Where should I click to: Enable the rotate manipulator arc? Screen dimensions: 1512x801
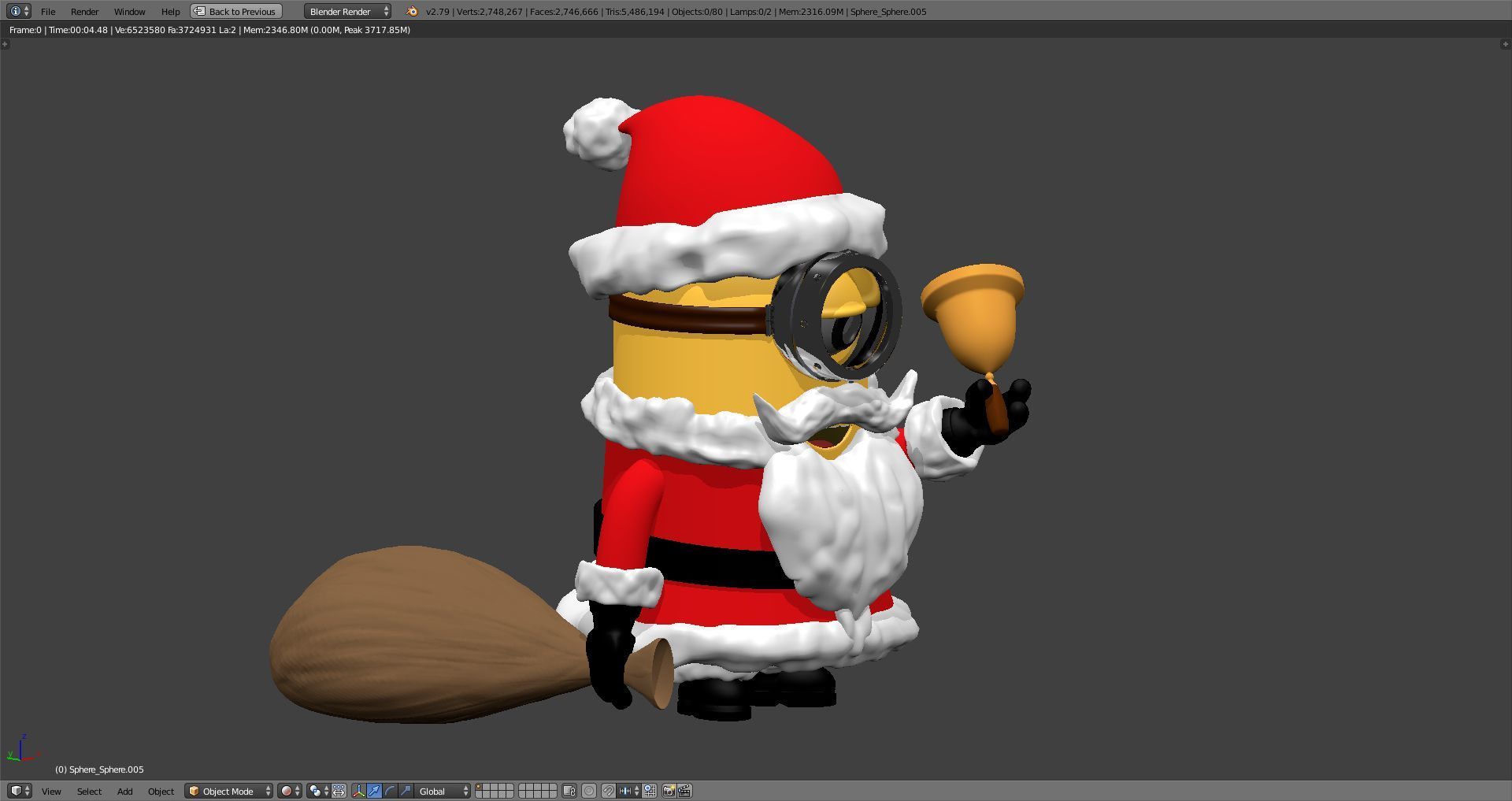click(x=390, y=791)
